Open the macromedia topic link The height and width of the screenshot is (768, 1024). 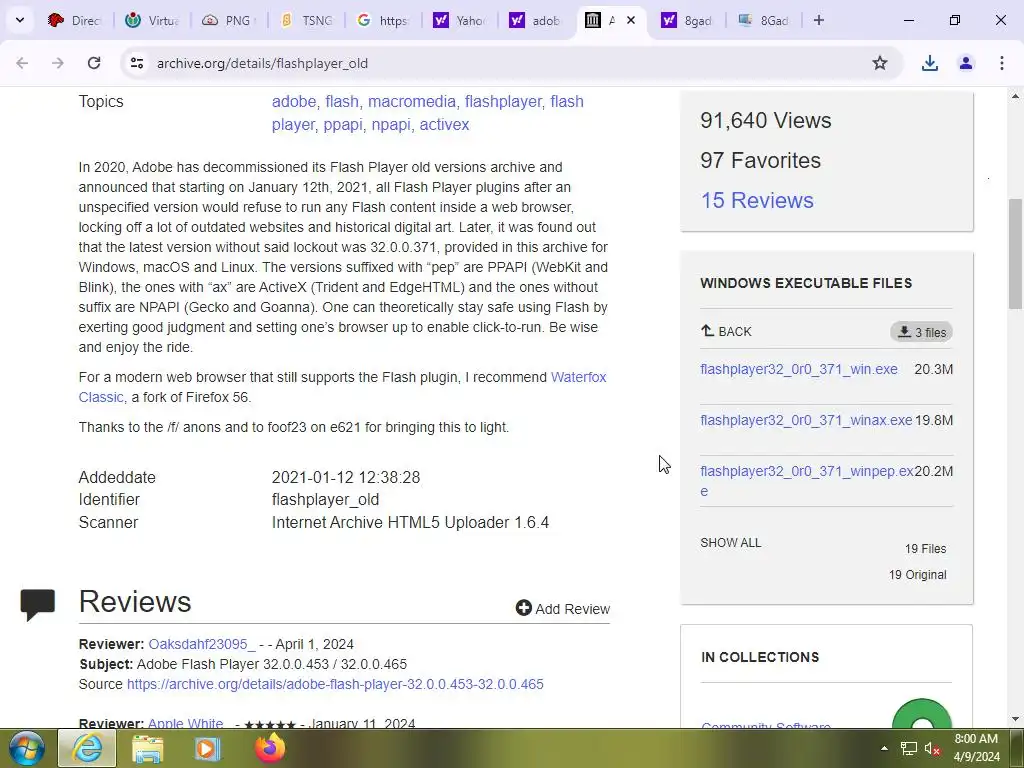tap(411, 101)
